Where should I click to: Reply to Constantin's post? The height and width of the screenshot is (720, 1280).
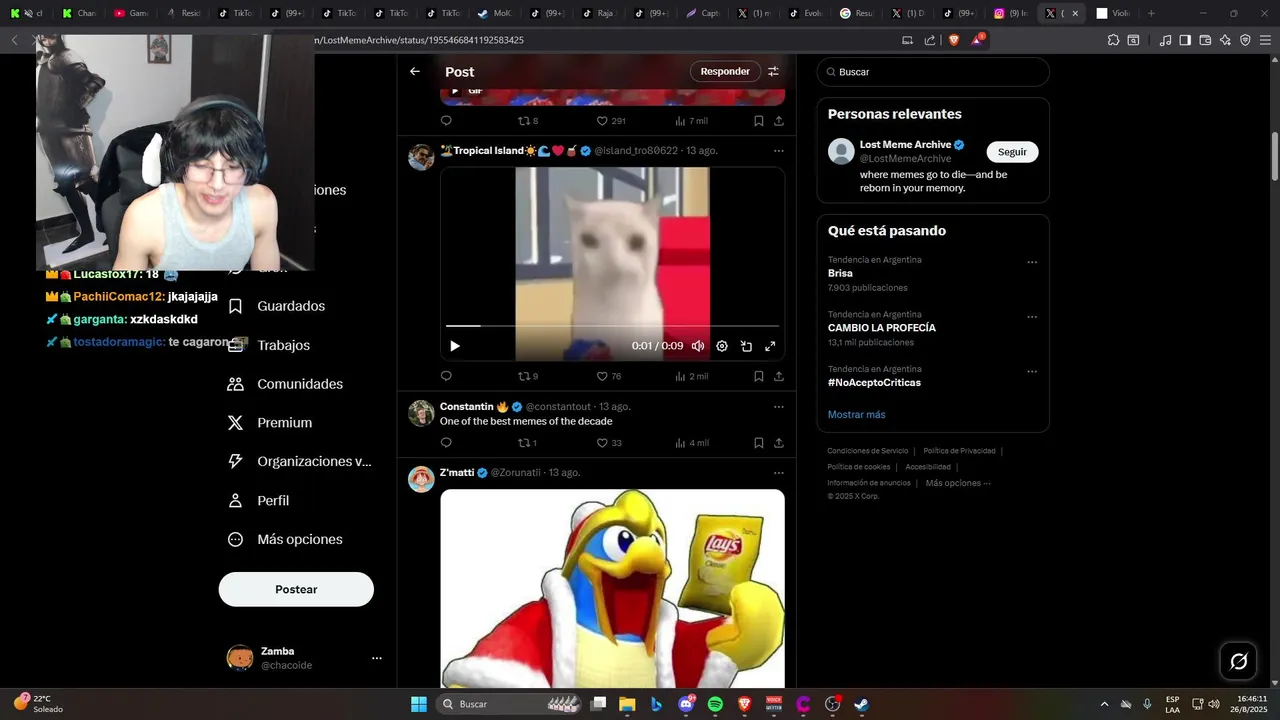point(446,442)
